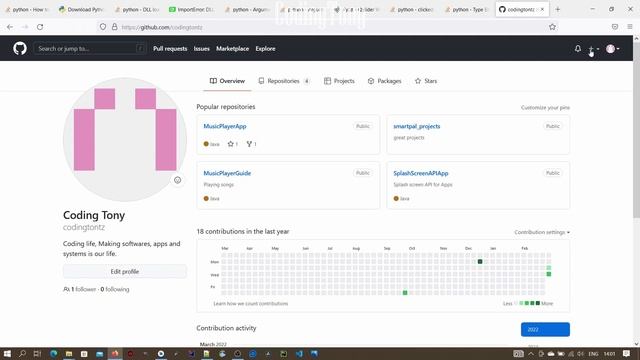
Task: Select the Overview tab
Action: click(227, 81)
